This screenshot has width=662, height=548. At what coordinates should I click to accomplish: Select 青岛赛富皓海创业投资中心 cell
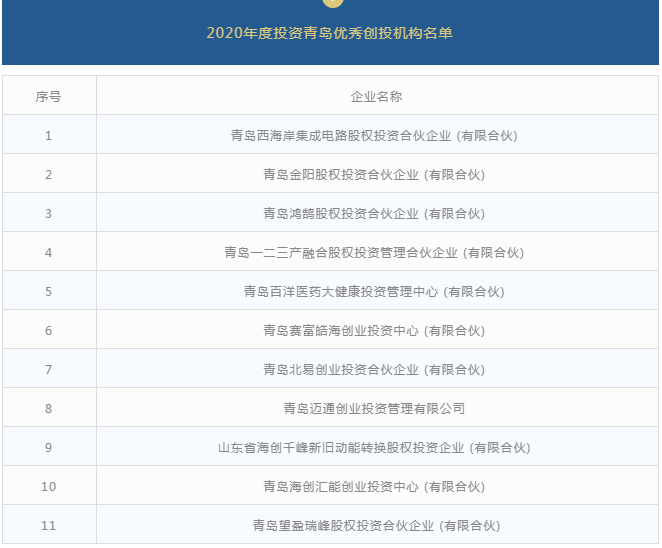coord(377,329)
